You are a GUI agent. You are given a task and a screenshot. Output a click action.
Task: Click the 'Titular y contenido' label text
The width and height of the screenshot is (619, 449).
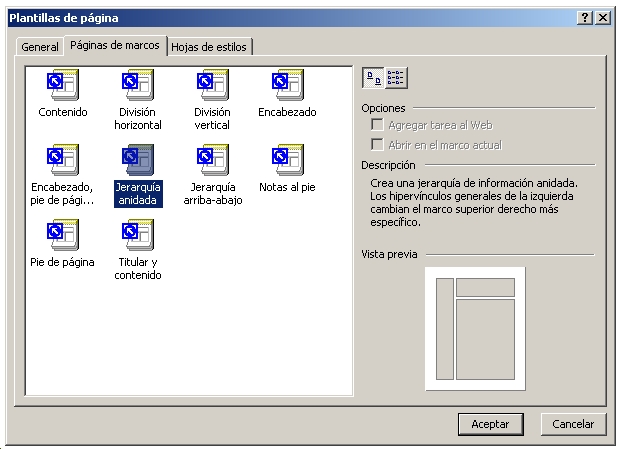(x=138, y=269)
